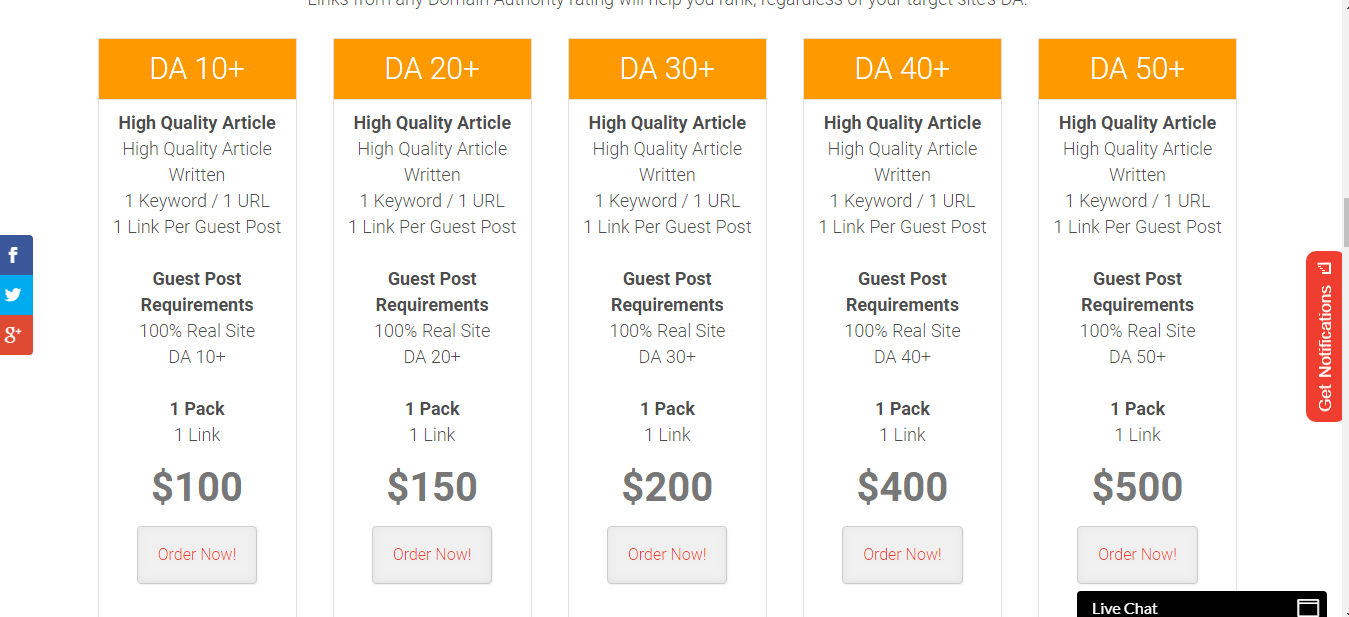Click "1 Link" in DA 30+ card
The height and width of the screenshot is (617, 1349).
click(667, 435)
